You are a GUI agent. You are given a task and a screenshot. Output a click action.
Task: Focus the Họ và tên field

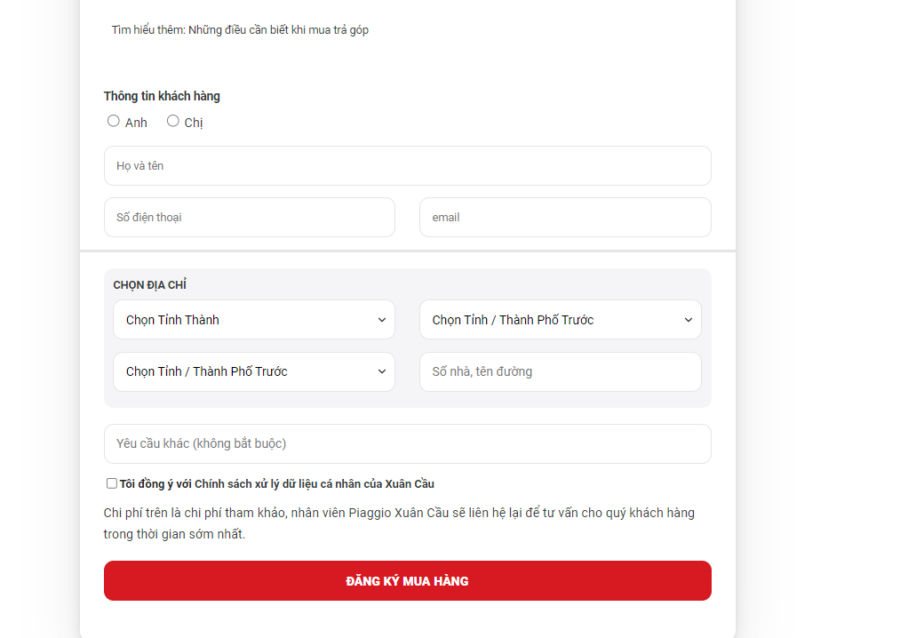point(407,166)
